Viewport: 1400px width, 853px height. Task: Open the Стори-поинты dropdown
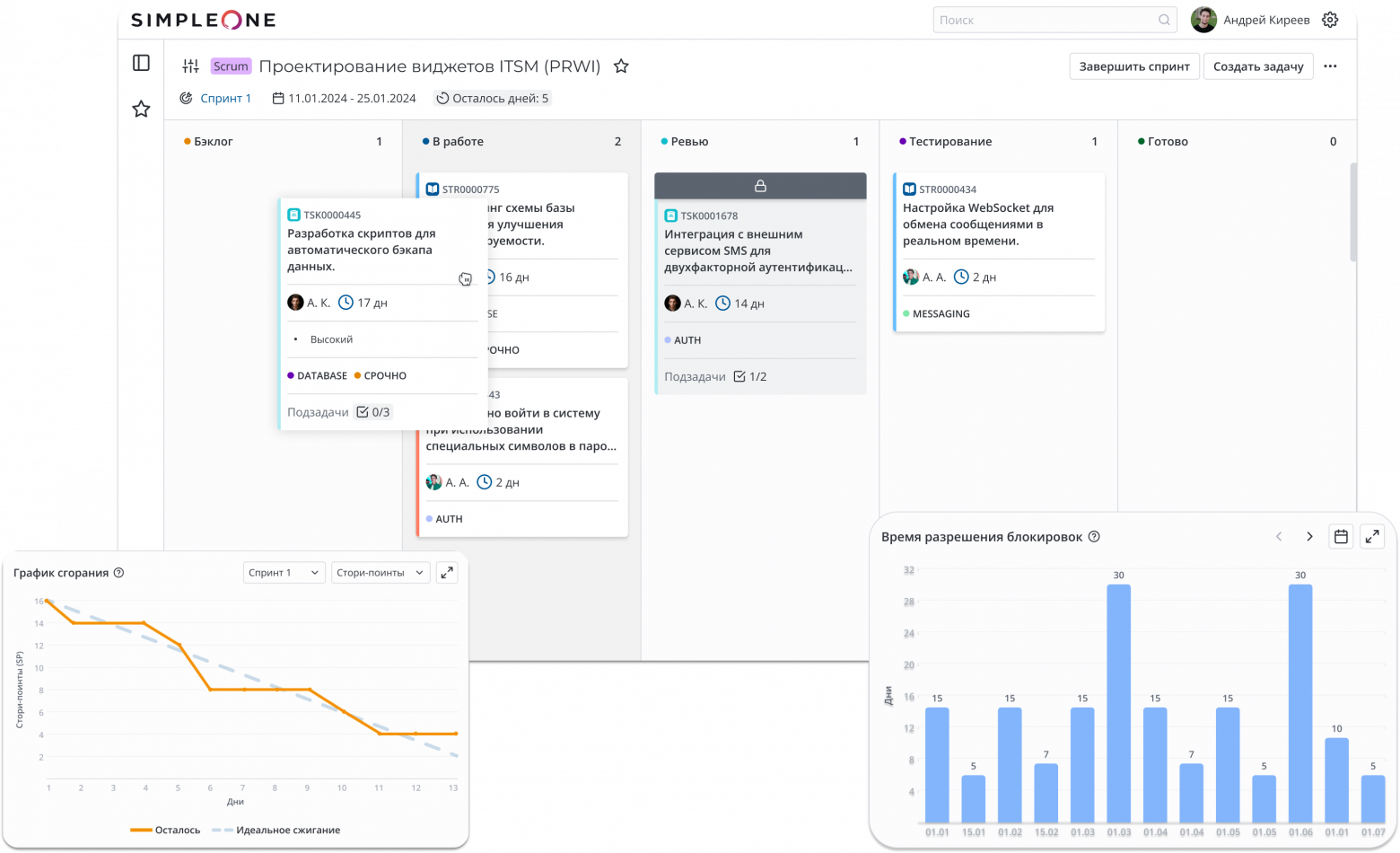click(x=381, y=572)
